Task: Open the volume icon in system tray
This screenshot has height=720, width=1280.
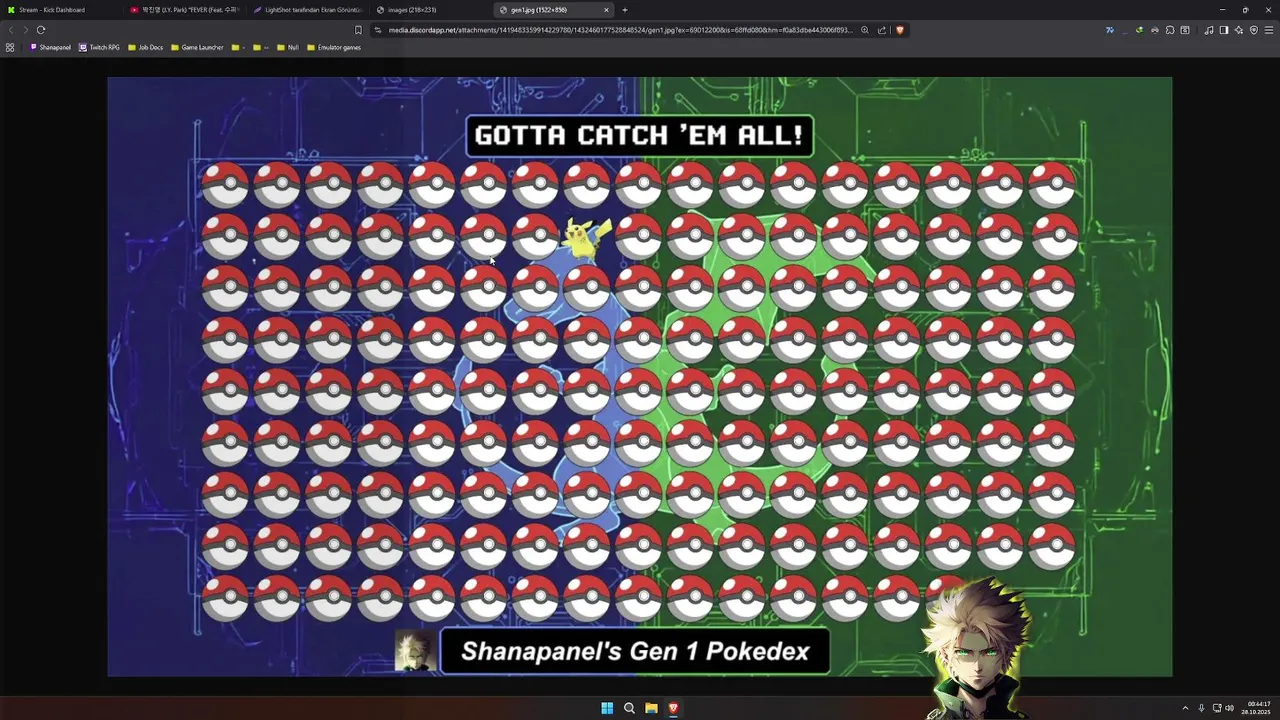Action: click(1229, 708)
